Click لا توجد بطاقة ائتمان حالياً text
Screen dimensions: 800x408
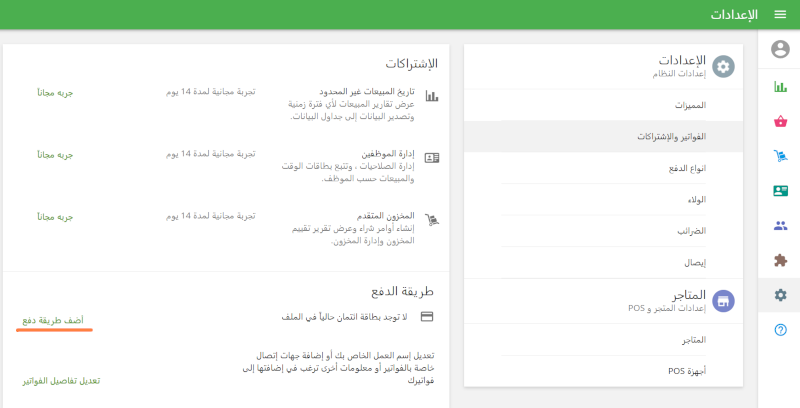coord(344,317)
